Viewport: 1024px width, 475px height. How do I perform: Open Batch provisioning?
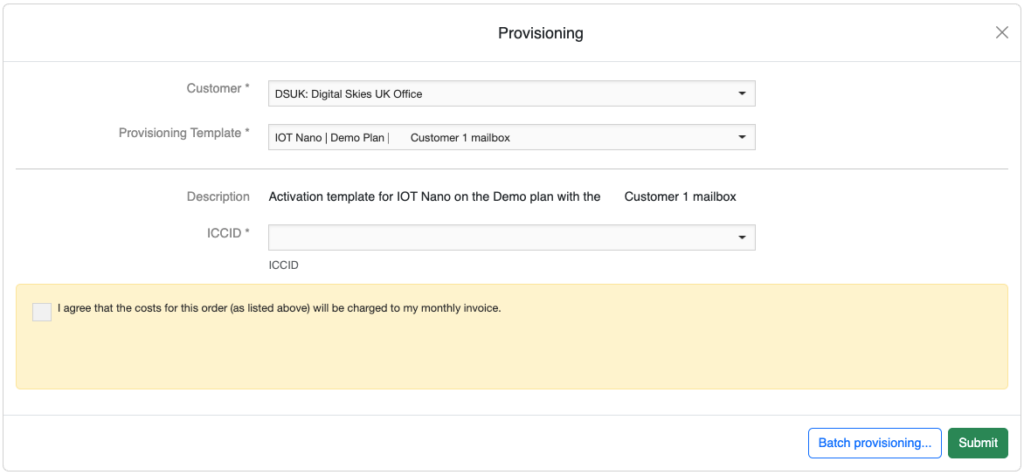click(874, 443)
